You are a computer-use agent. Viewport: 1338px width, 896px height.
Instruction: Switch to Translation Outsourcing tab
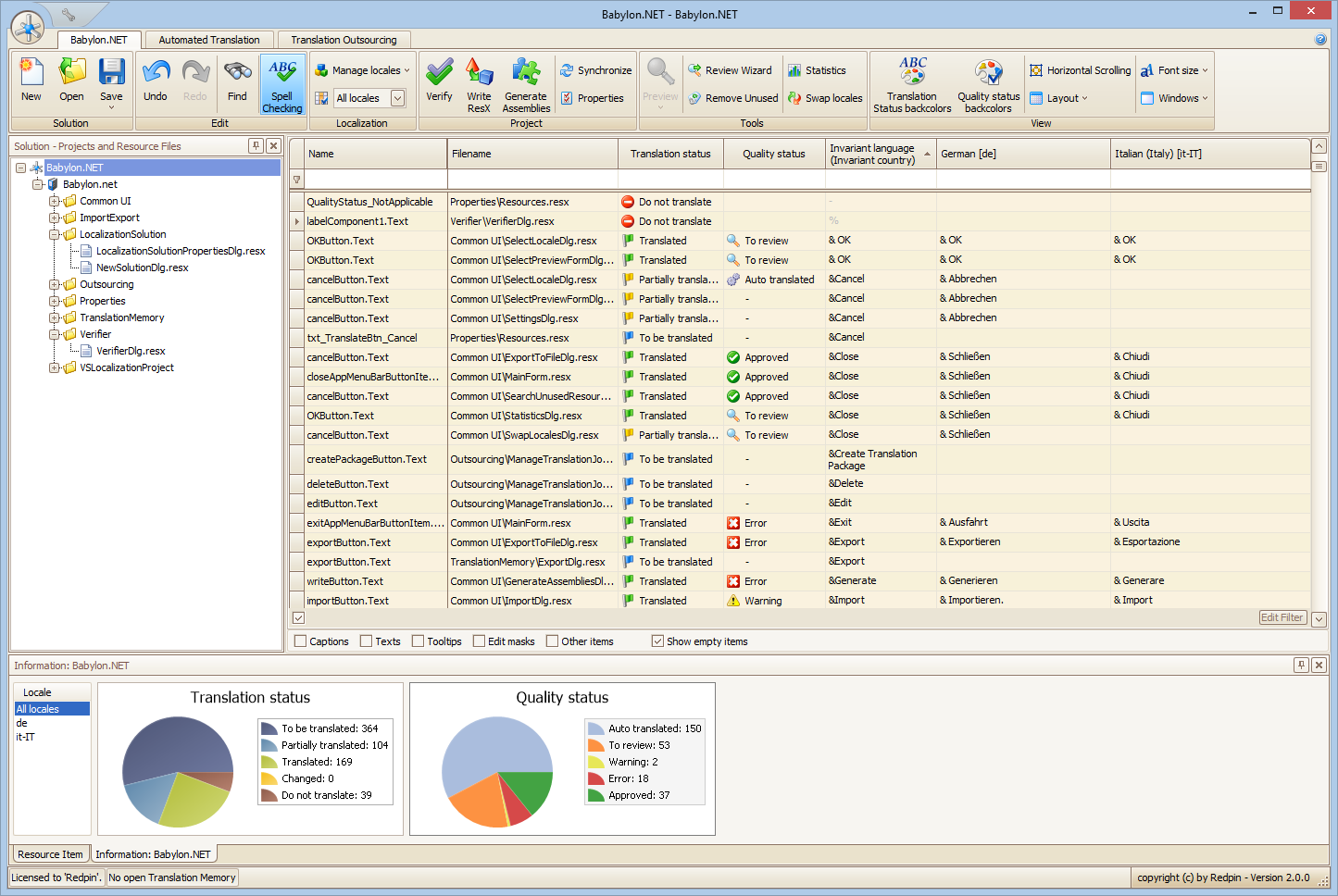pyautogui.click(x=344, y=40)
